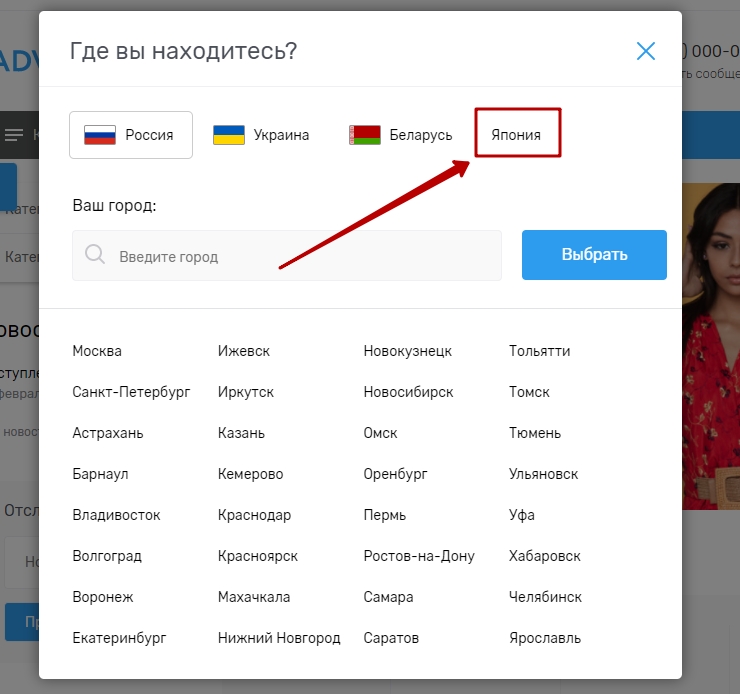The height and width of the screenshot is (694, 740).
Task: Close the location dialog with the X icon
Action: [646, 51]
